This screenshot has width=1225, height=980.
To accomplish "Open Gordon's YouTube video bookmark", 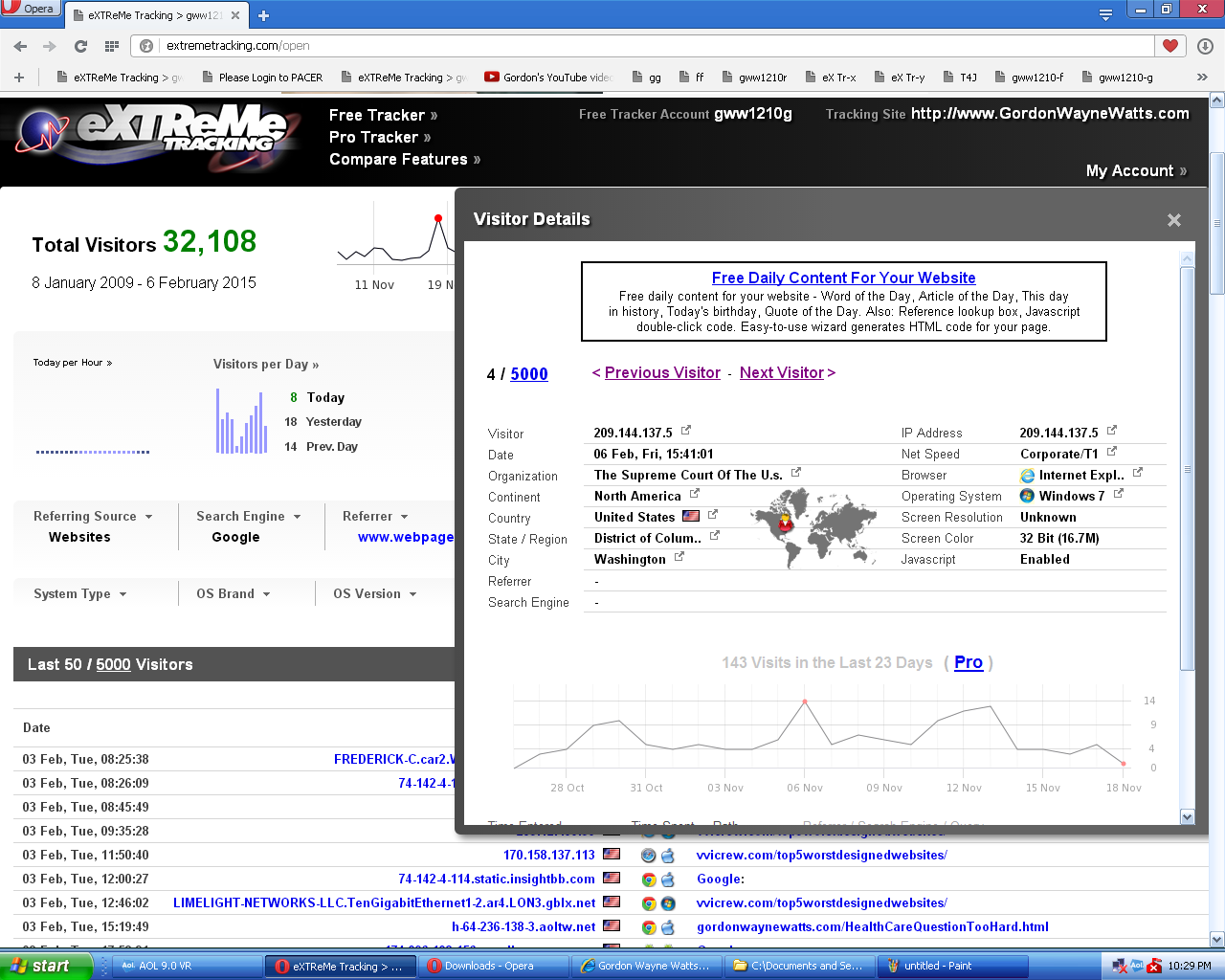I will pos(548,78).
